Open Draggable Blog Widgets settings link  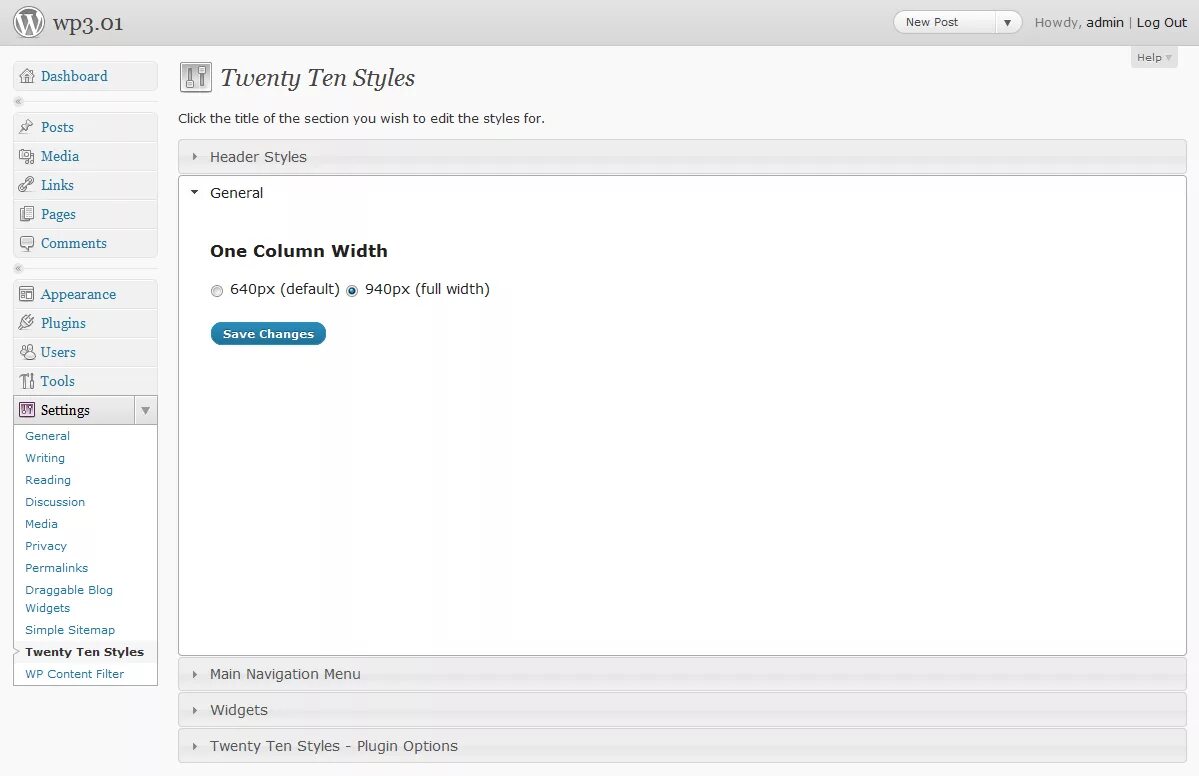[x=69, y=599]
